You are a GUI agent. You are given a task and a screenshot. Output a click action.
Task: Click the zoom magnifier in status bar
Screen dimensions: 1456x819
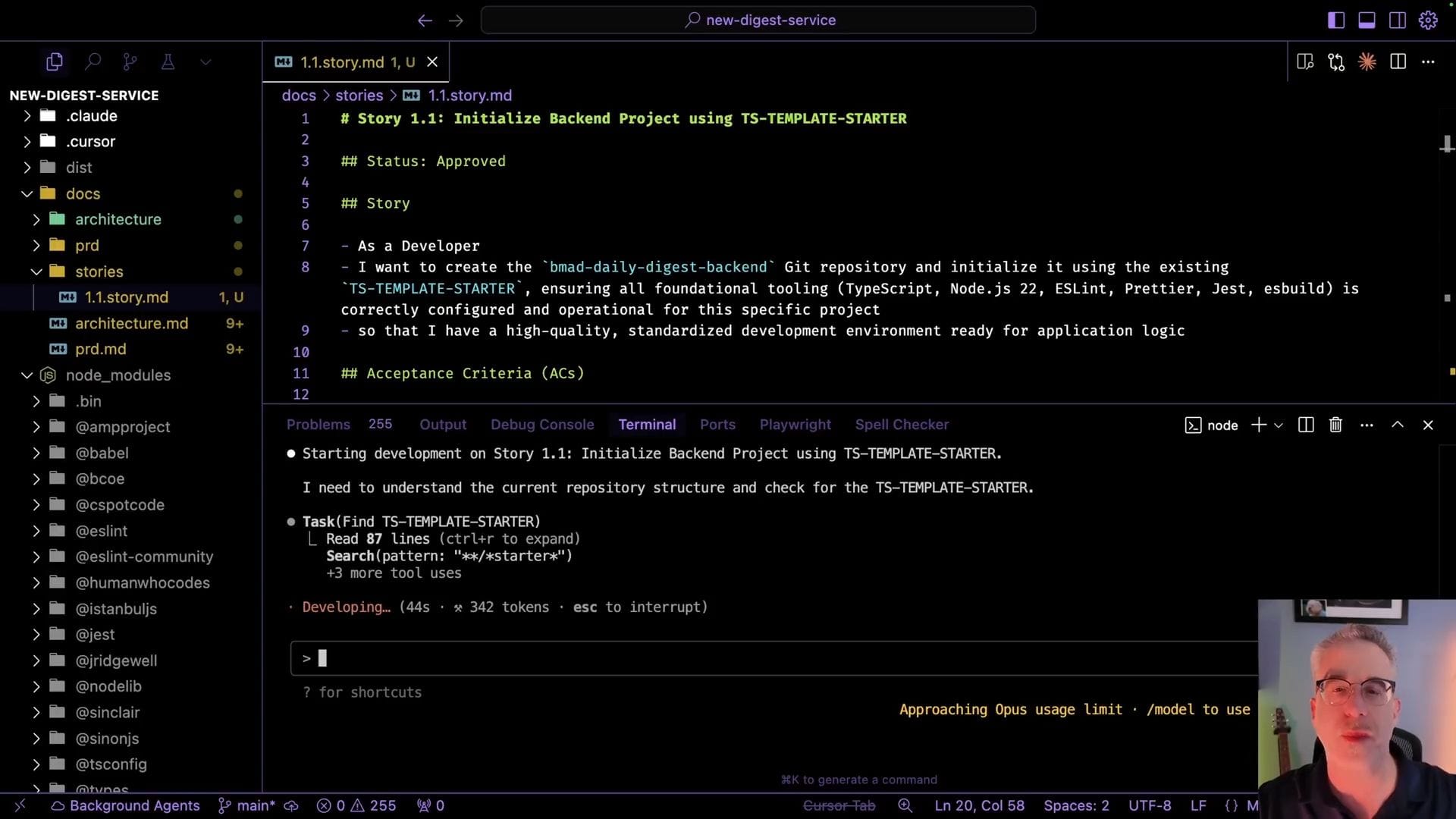905,805
